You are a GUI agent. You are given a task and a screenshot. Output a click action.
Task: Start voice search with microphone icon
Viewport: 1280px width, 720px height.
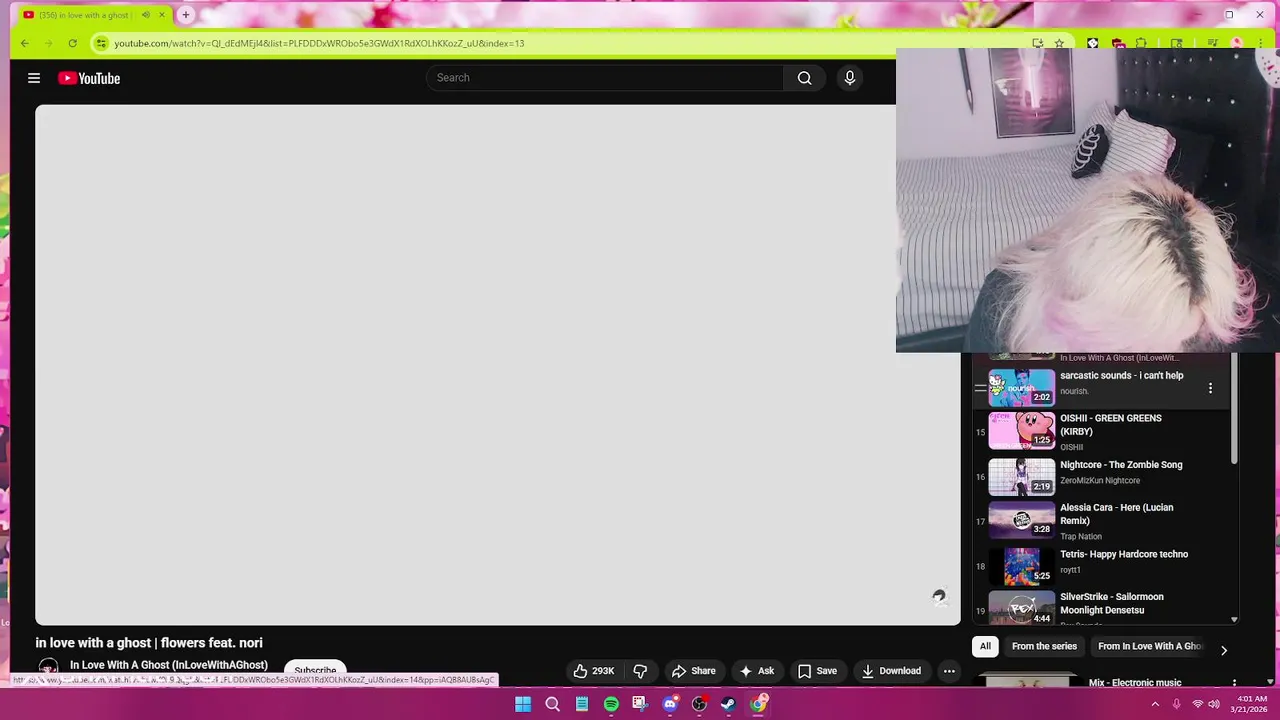[x=850, y=78]
